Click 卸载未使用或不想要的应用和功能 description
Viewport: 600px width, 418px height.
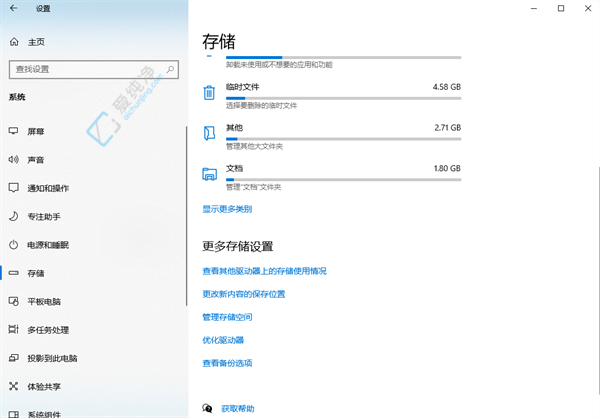click(x=279, y=65)
